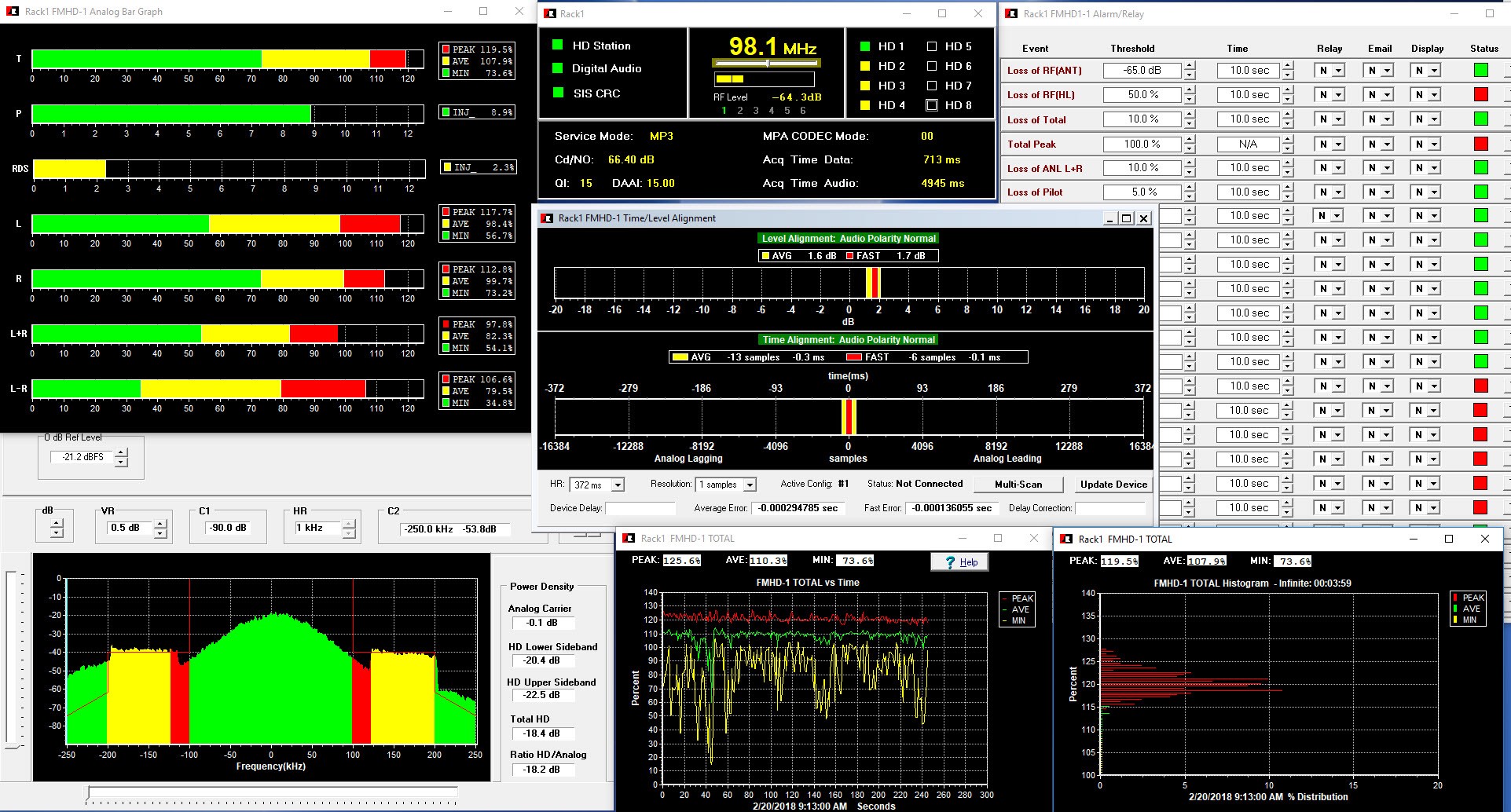
Task: Click the Rack1 icon on Time/Level Alignment window
Action: coord(545,218)
